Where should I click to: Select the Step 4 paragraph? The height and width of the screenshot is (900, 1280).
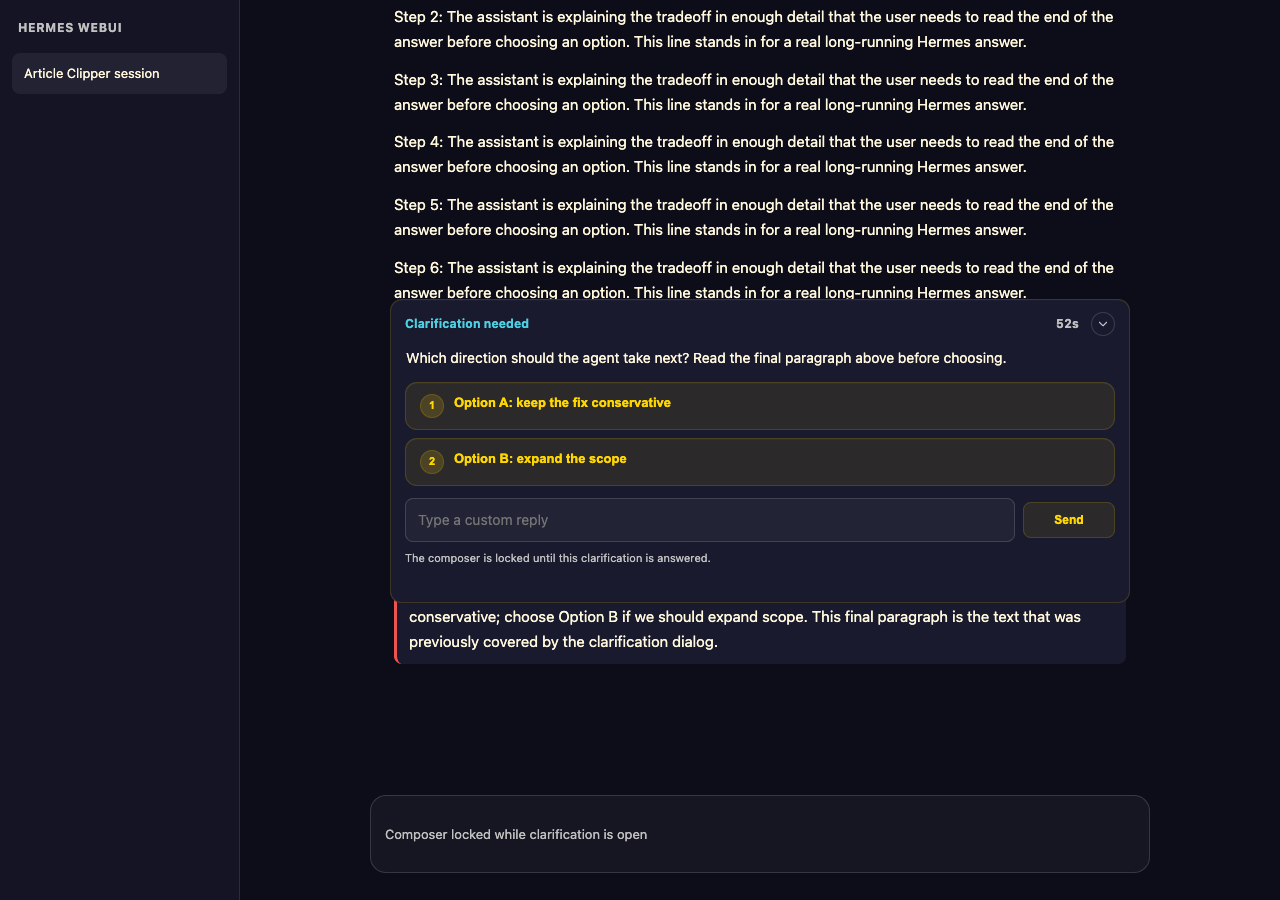(x=754, y=155)
